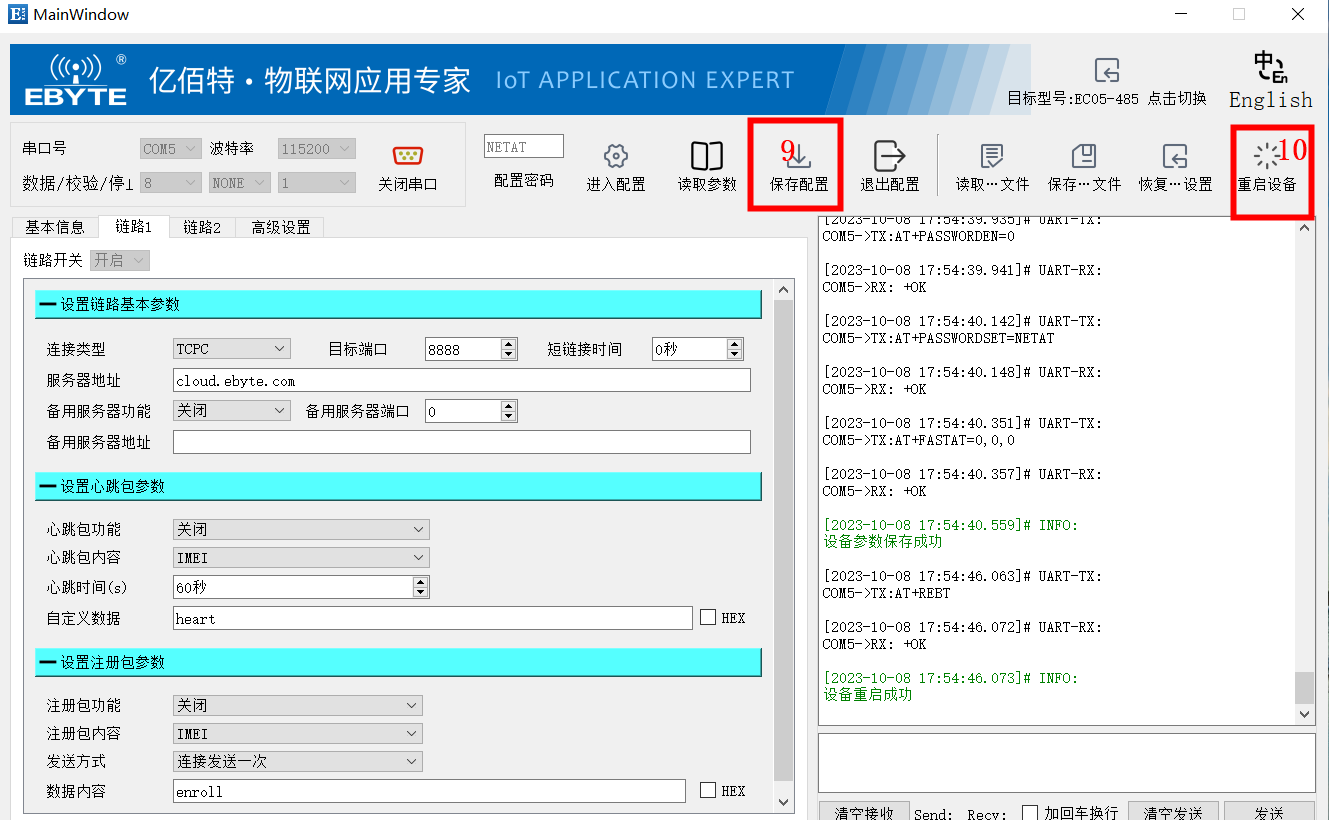Click the 退出配置 exit icon
Viewport: 1329px width, 820px height.
pos(889,157)
